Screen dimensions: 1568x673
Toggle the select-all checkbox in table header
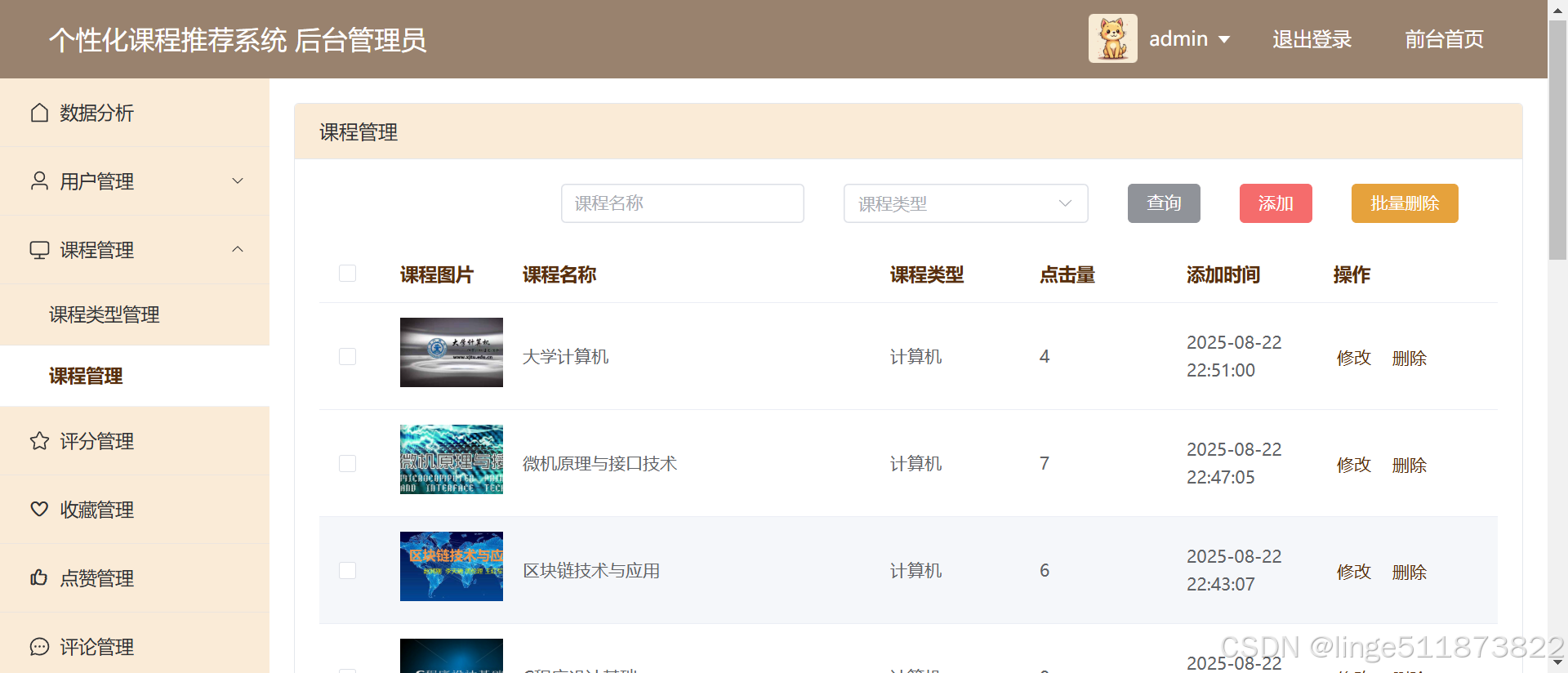[x=347, y=273]
